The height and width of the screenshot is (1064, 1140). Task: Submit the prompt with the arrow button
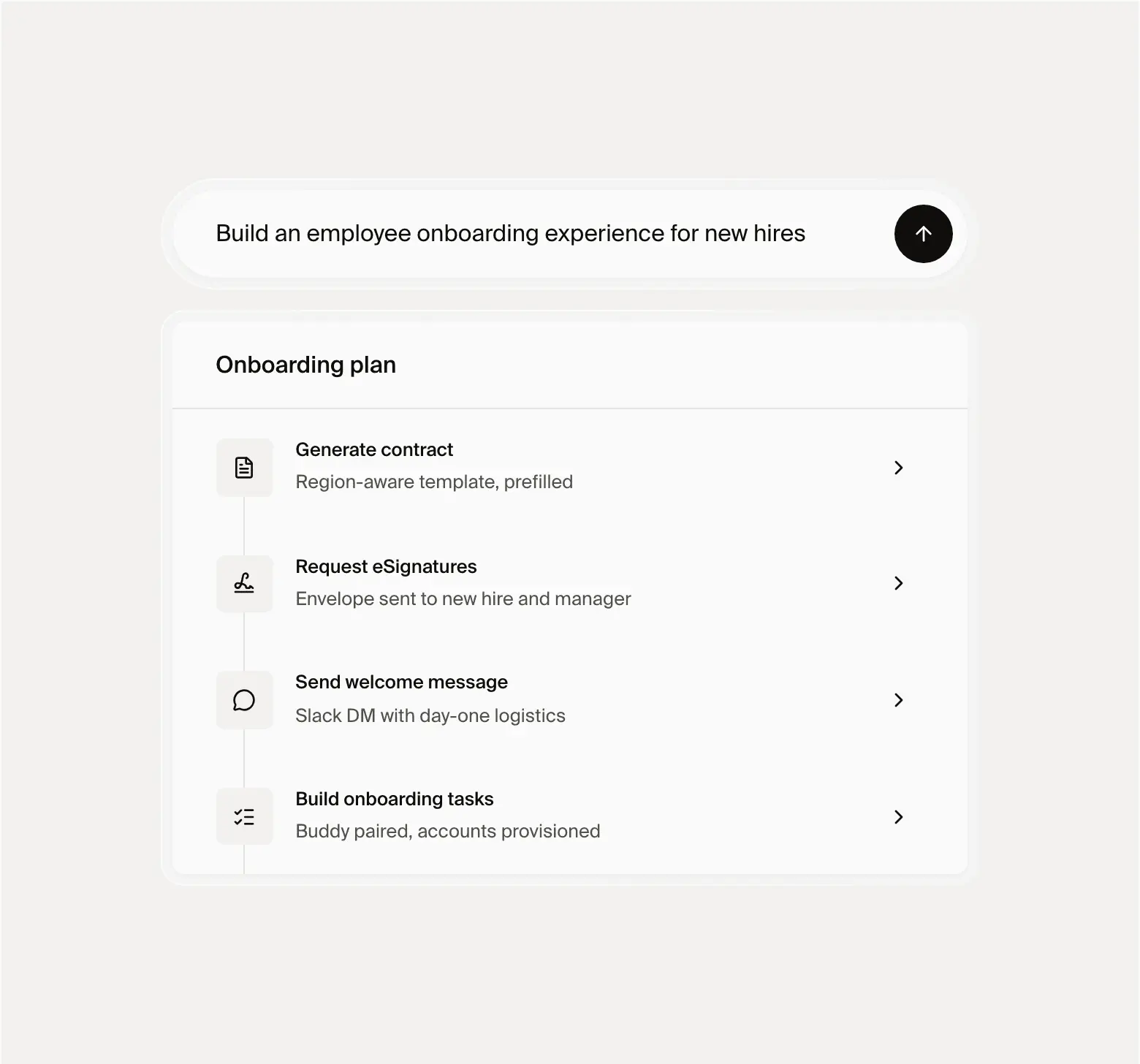click(x=923, y=234)
